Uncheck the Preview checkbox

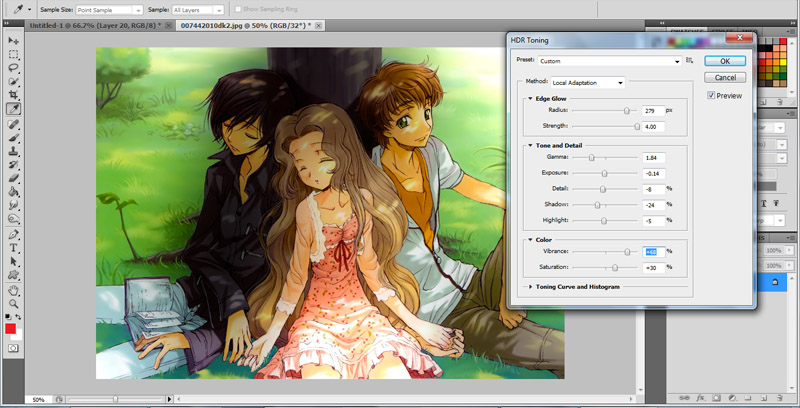pyautogui.click(x=711, y=96)
